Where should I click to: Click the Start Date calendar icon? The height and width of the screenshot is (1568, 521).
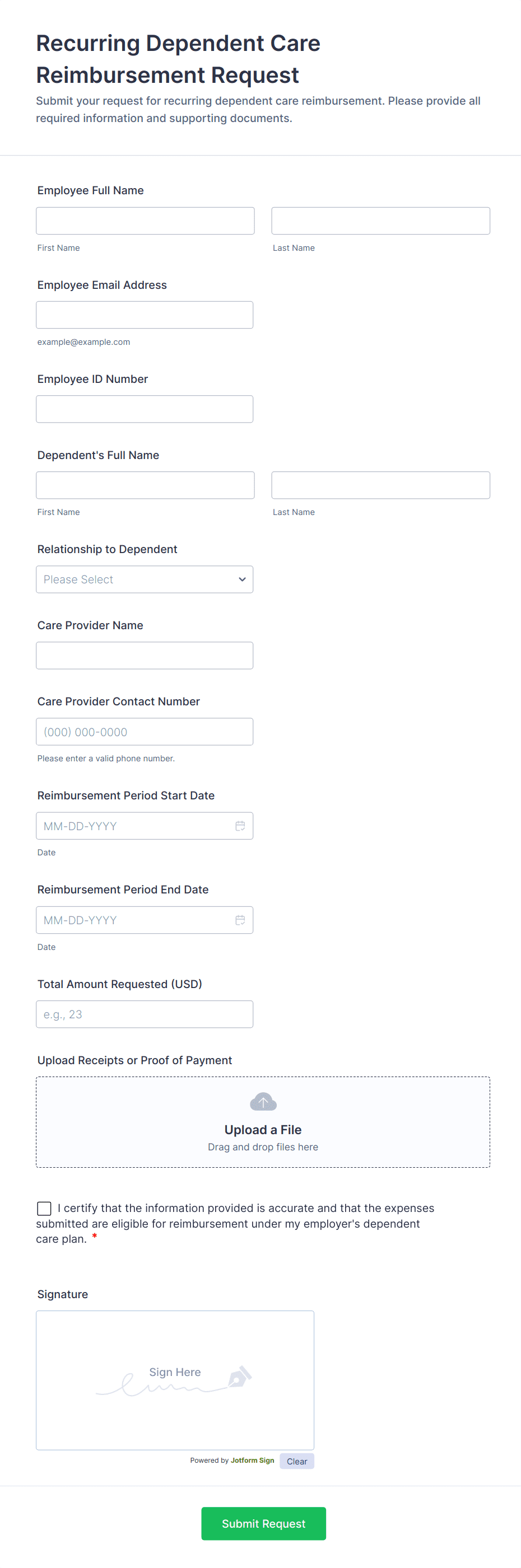240,825
